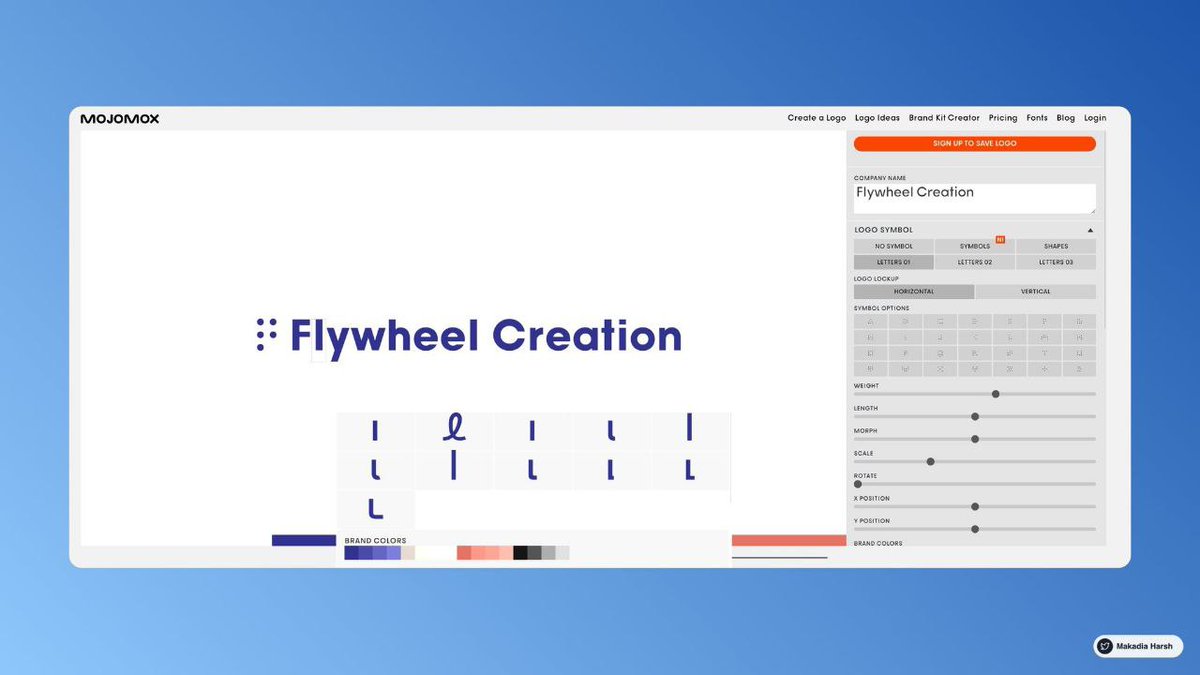Image resolution: width=1200 pixels, height=675 pixels.
Task: Go to Pricing page
Action: pyautogui.click(x=1003, y=118)
